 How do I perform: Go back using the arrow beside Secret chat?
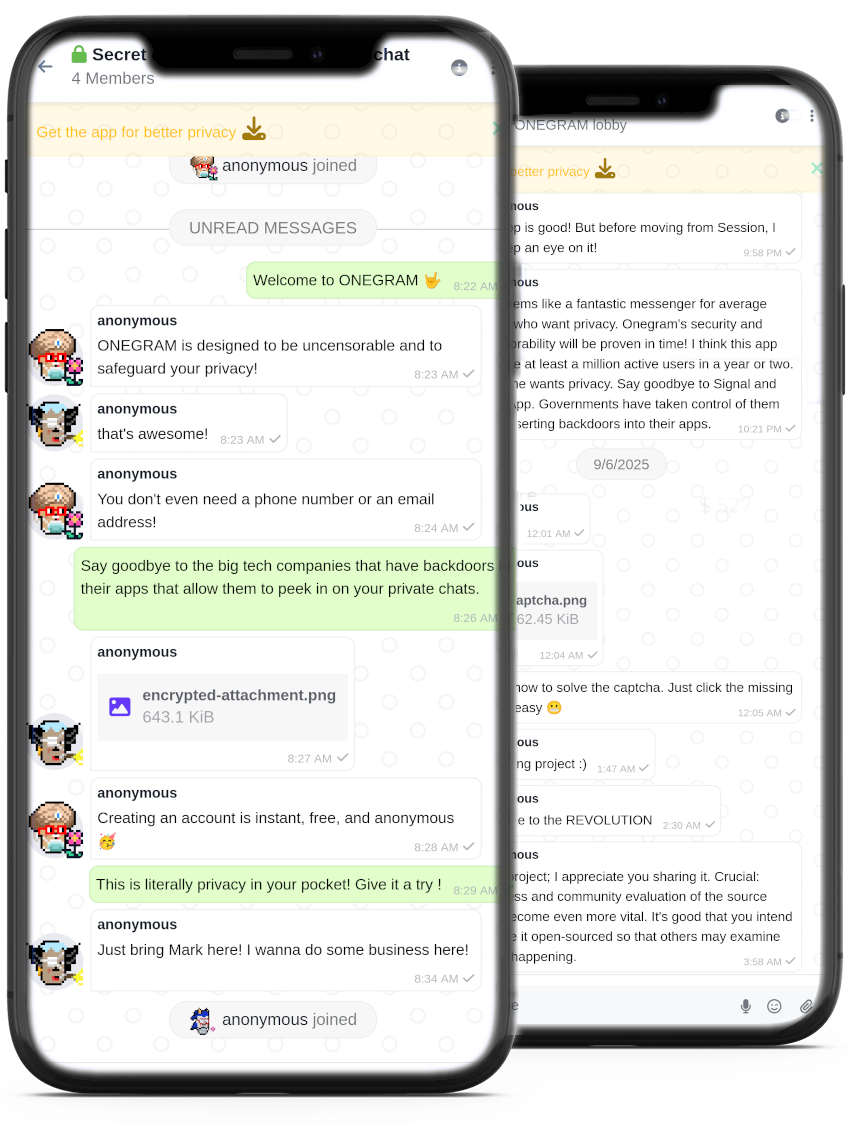pos(45,67)
